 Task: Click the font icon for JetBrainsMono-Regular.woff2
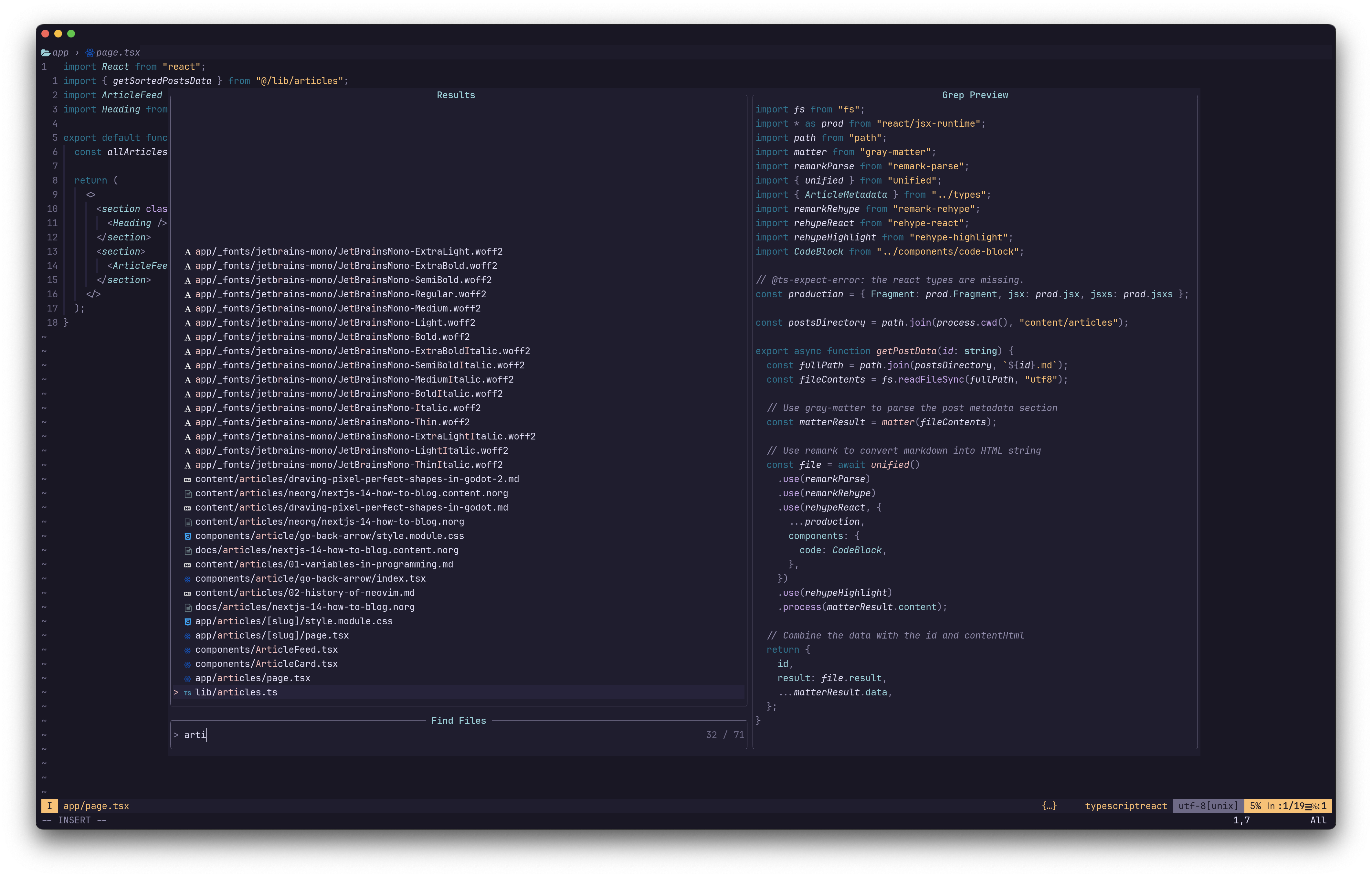pyautogui.click(x=187, y=295)
